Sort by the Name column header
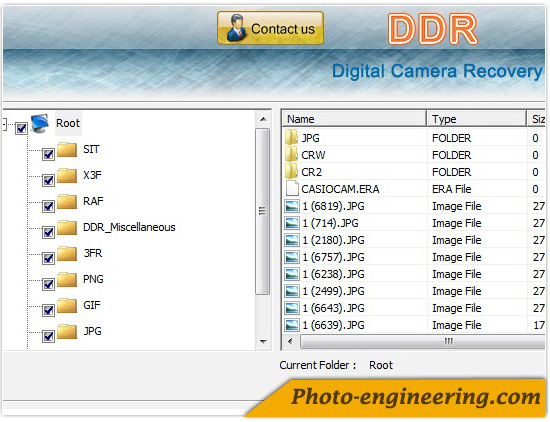Screen dimensions: 550x422 point(354,119)
